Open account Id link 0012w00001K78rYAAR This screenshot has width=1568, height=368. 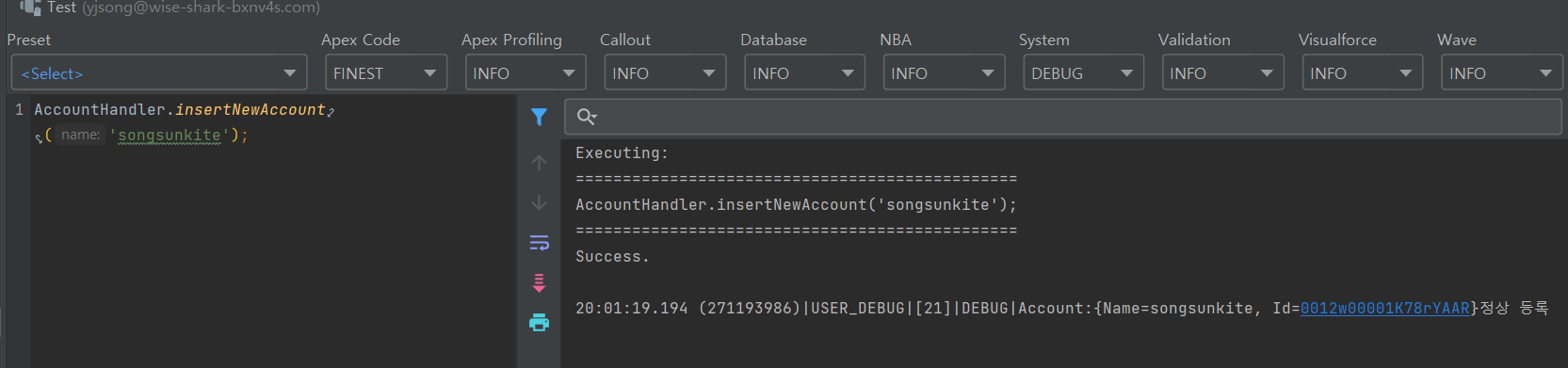click(x=1385, y=309)
